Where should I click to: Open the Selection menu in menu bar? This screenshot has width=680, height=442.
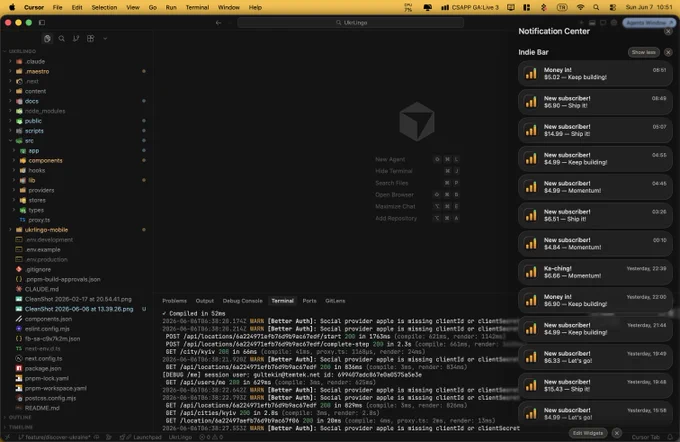104,7
